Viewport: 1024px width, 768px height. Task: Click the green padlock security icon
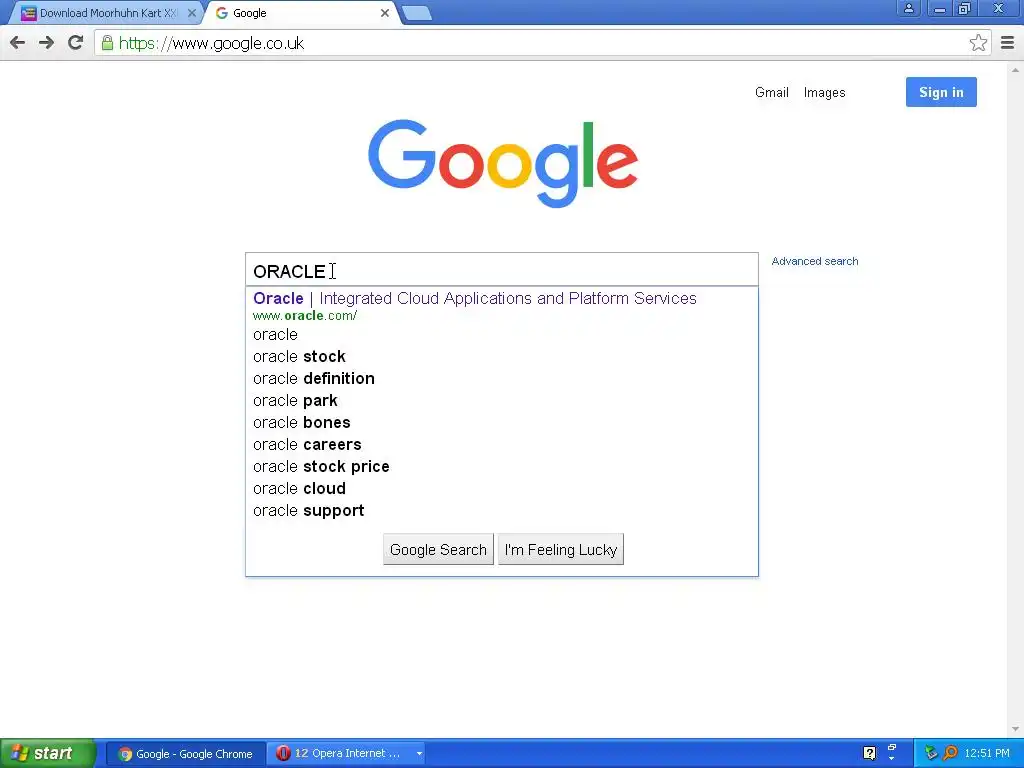click(107, 43)
